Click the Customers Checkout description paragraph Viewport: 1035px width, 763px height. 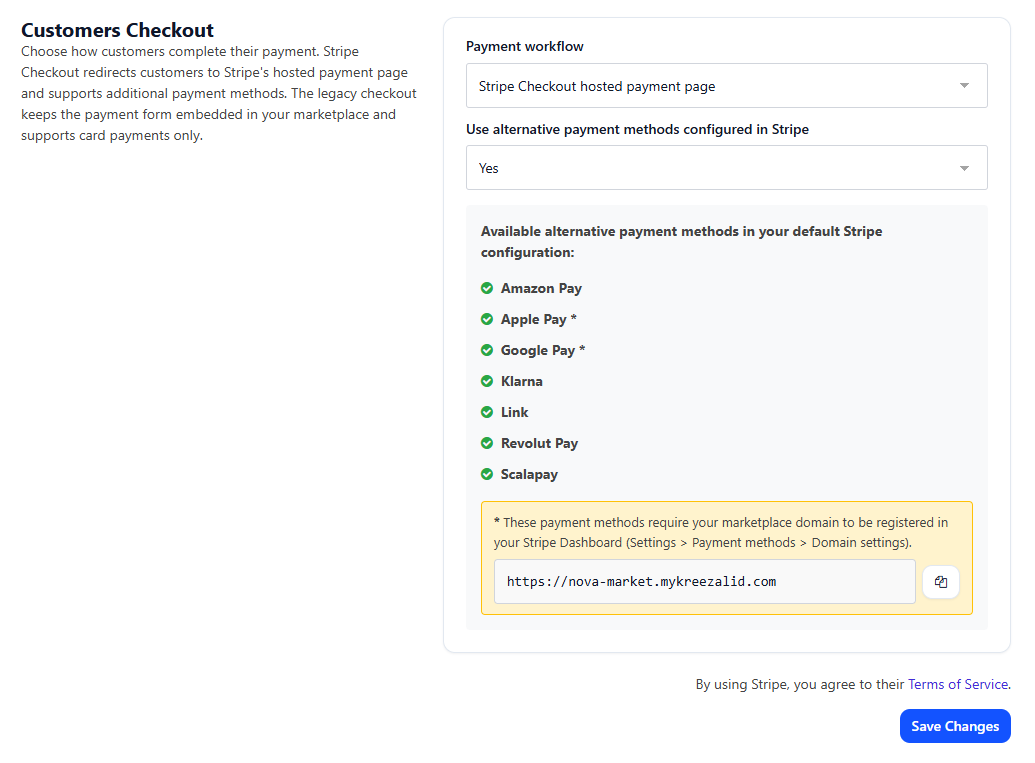[x=218, y=93]
